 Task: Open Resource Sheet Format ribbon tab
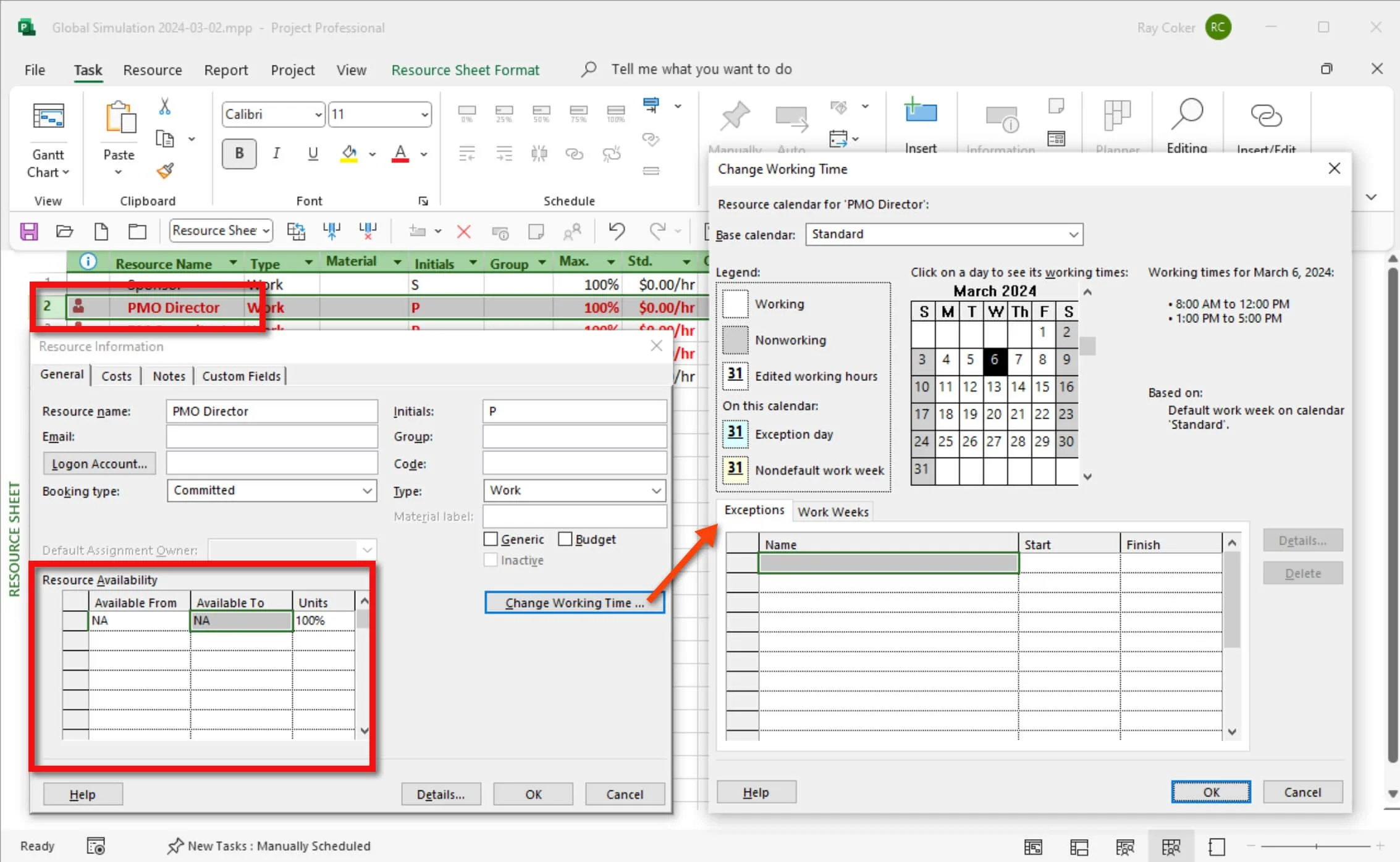(465, 70)
